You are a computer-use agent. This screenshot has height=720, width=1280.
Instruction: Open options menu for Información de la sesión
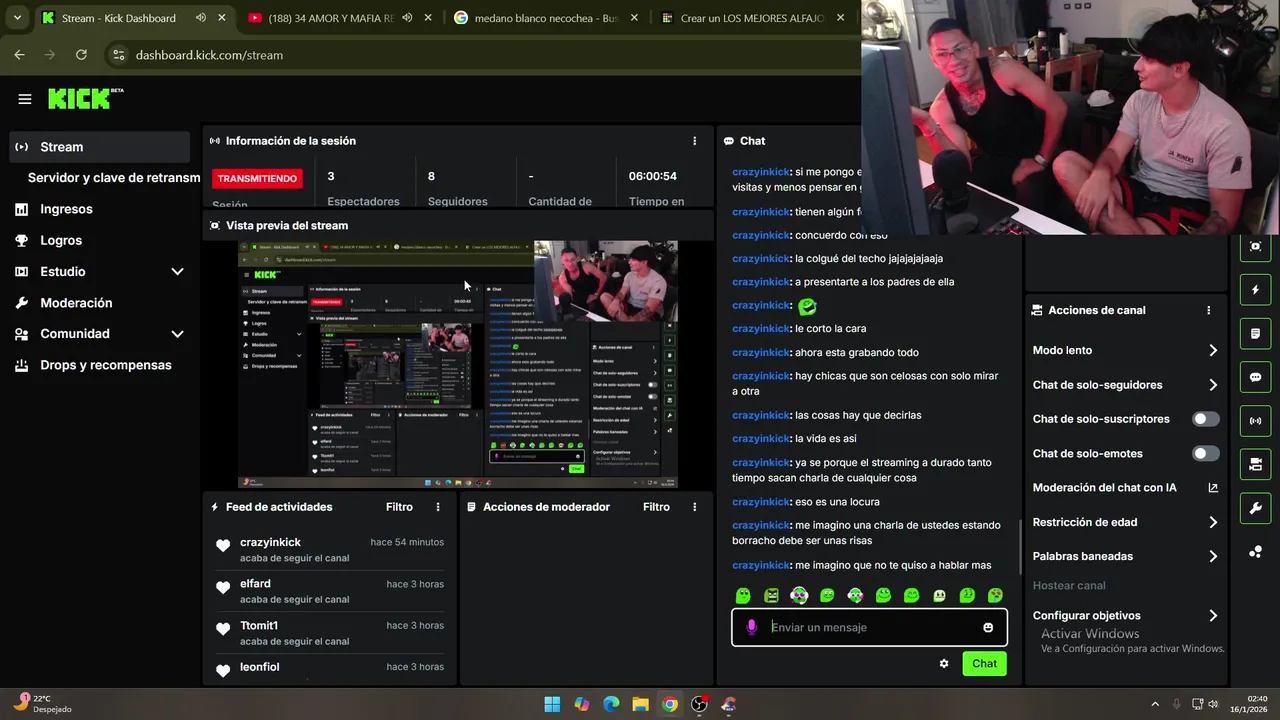coord(695,141)
